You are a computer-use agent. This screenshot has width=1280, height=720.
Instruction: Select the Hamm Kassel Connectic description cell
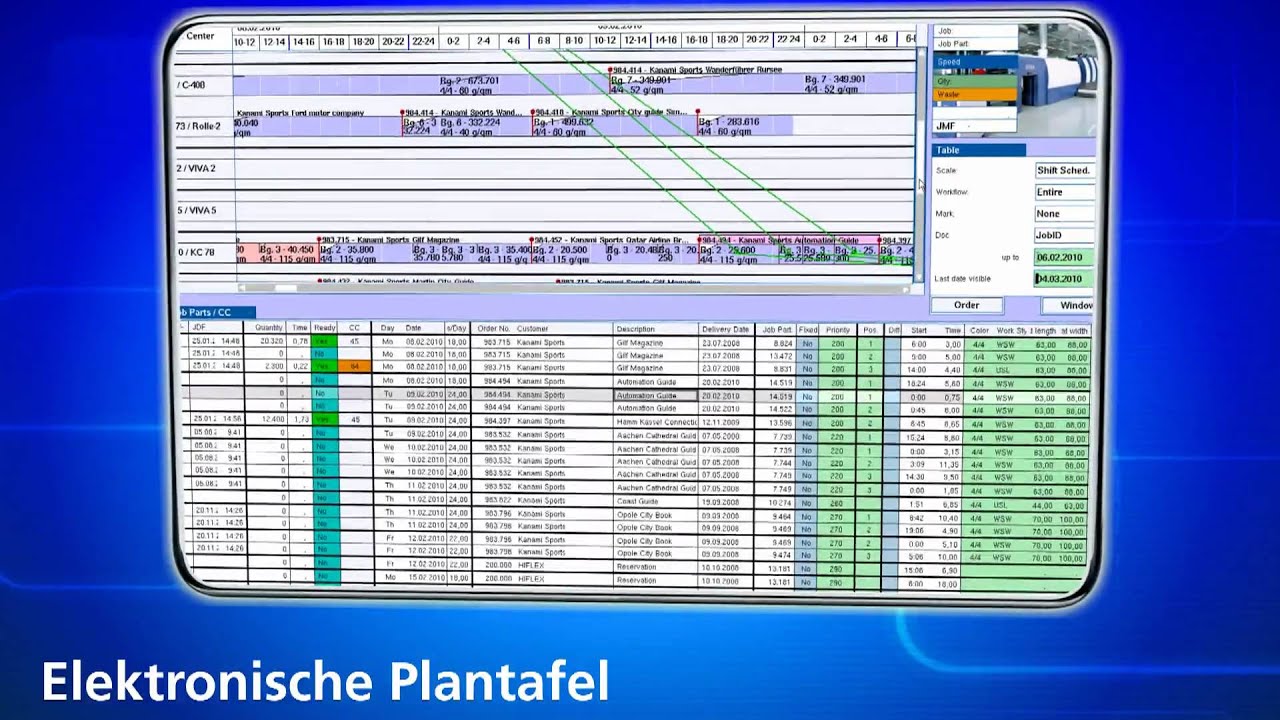coord(655,423)
